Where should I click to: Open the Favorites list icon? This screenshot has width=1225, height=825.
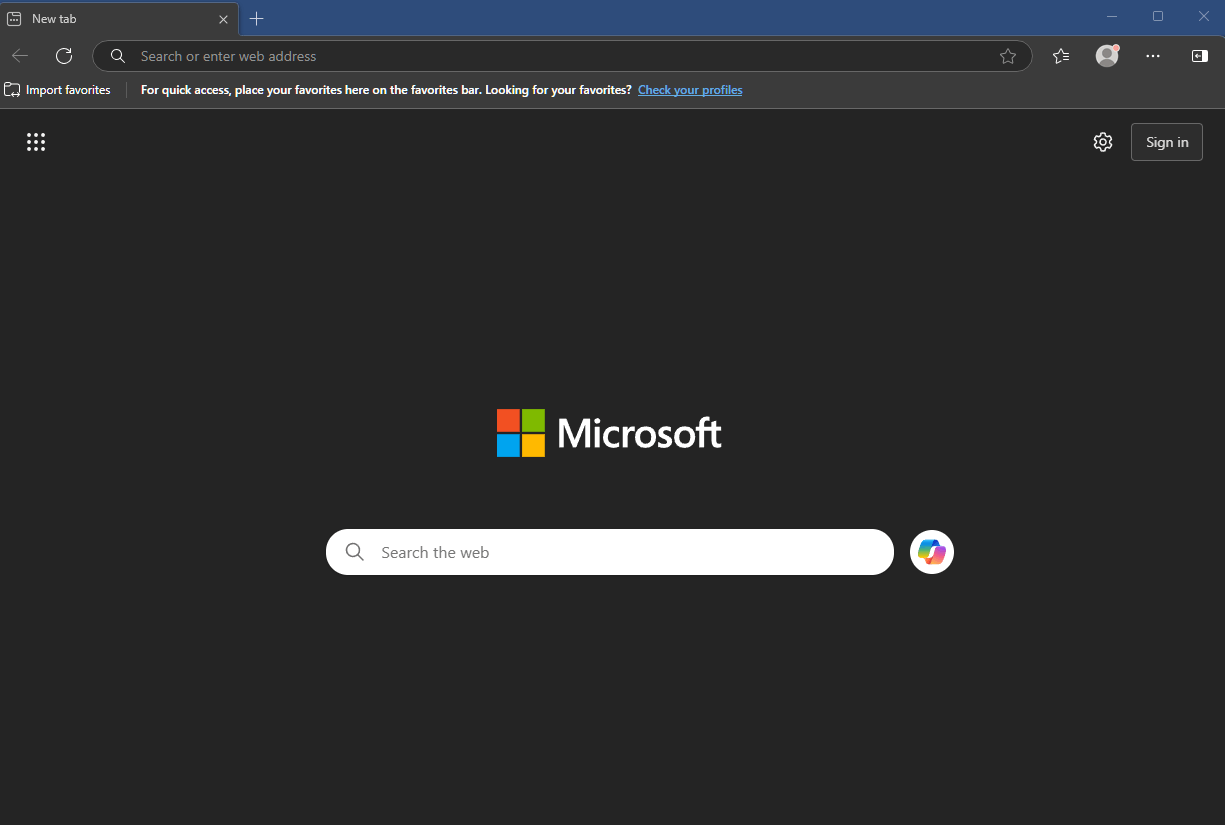coord(1061,56)
